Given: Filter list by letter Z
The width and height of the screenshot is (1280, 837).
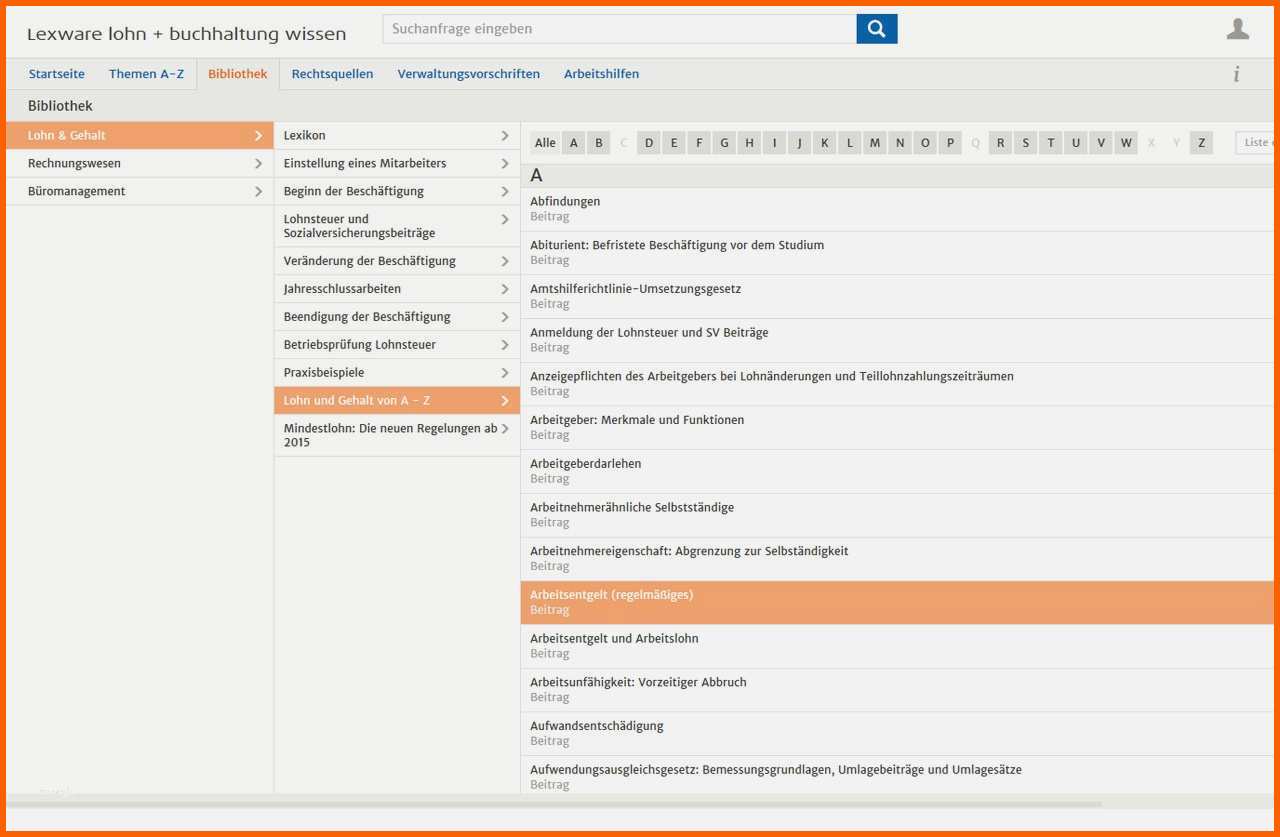Looking at the screenshot, I should 1201,143.
